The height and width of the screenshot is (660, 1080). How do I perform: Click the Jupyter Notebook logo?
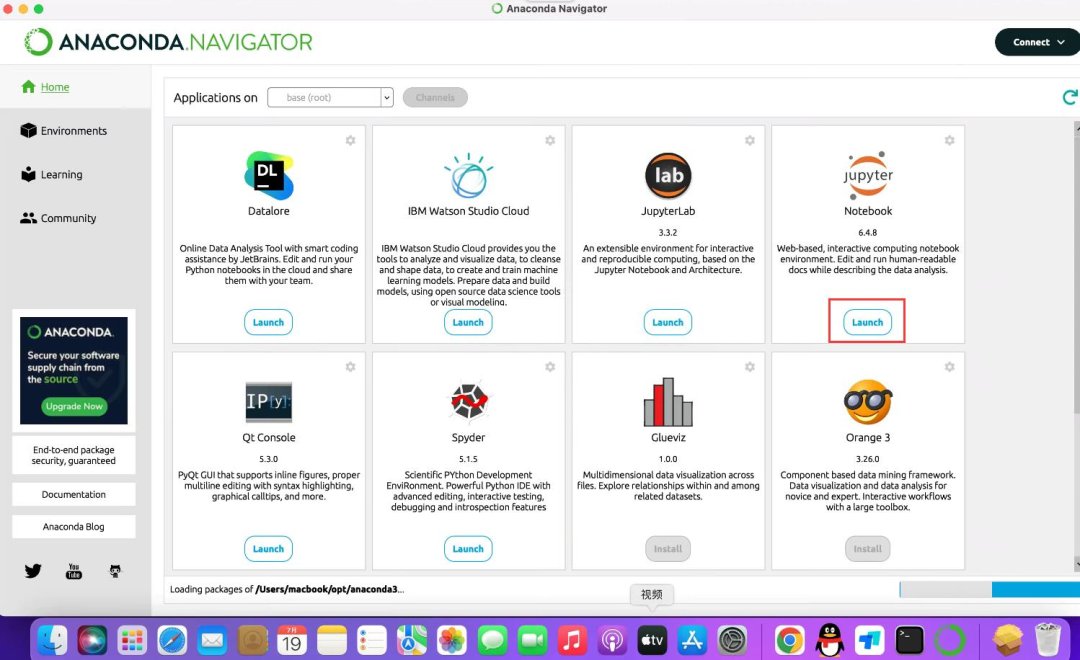(x=868, y=175)
